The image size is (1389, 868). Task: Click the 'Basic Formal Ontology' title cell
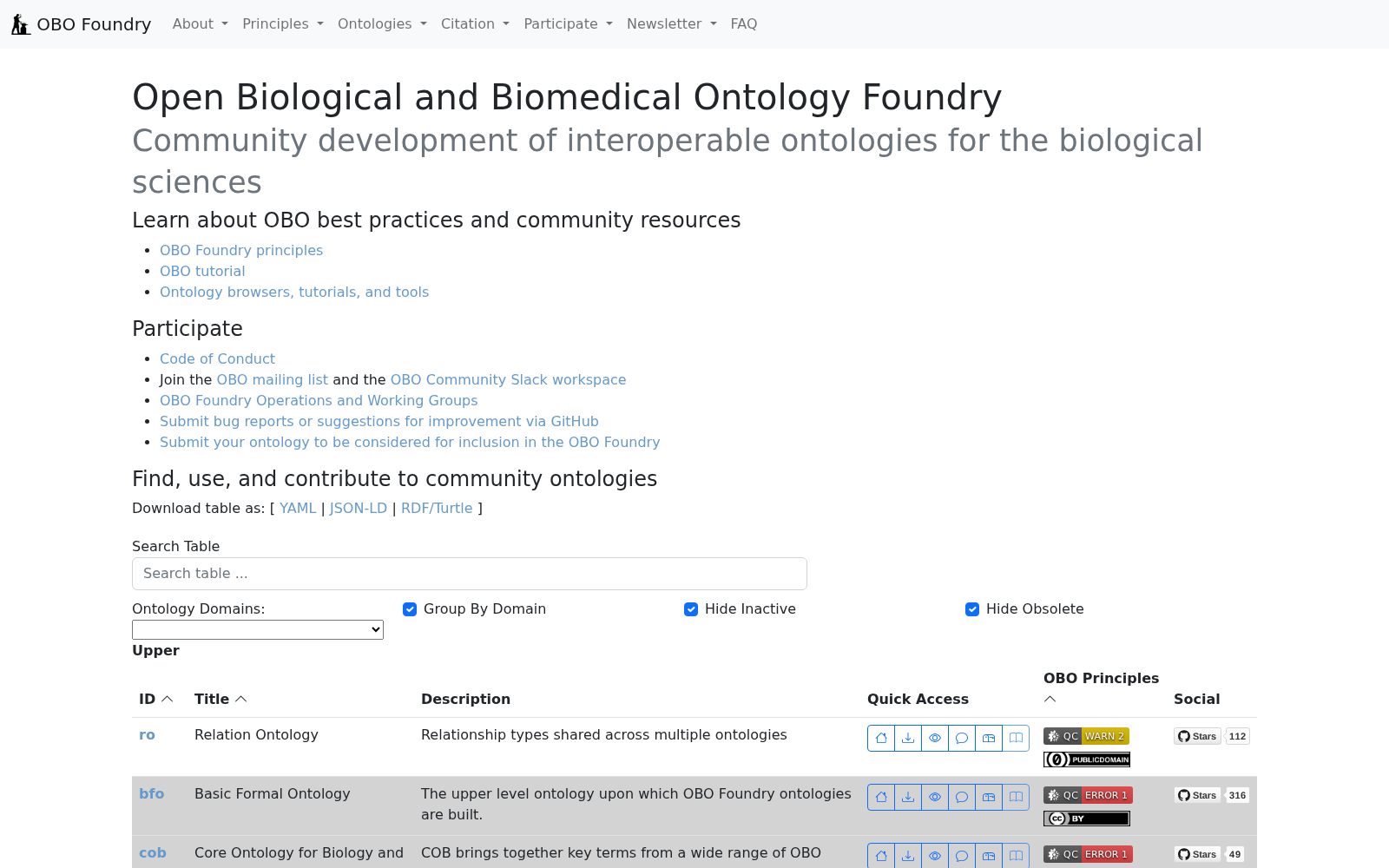(x=273, y=793)
